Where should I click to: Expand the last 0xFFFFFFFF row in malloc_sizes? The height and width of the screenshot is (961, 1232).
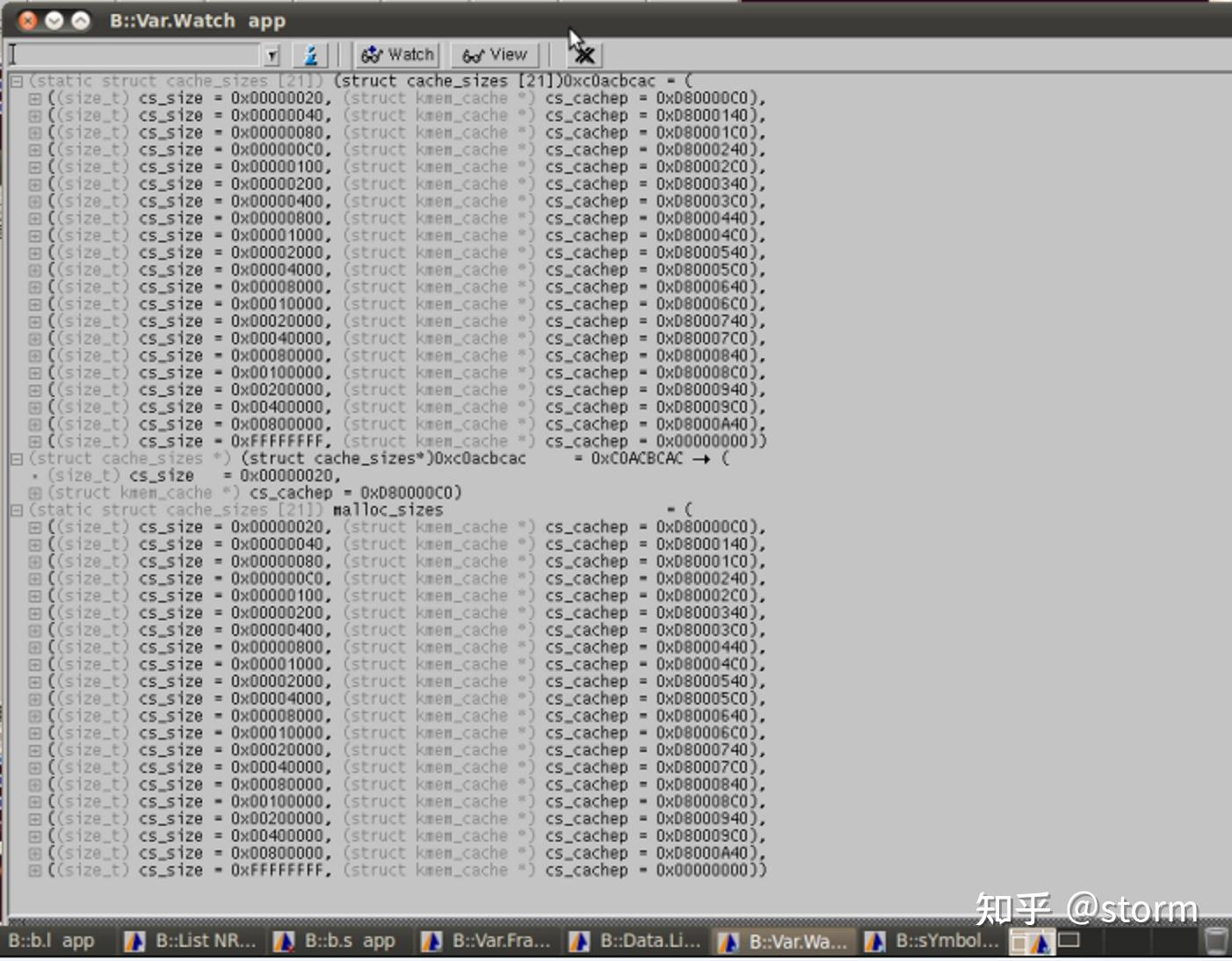click(x=34, y=871)
